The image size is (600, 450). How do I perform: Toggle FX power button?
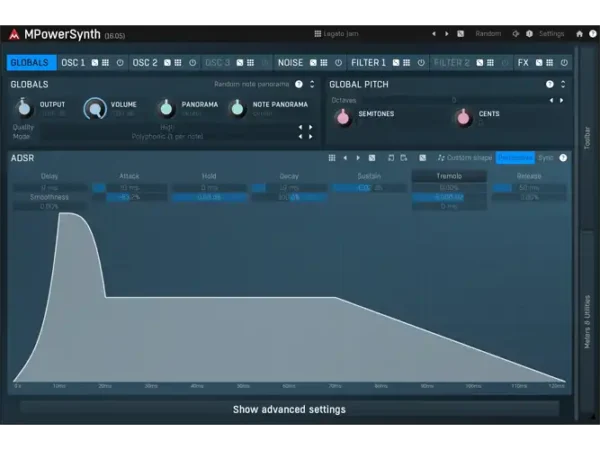tap(564, 63)
